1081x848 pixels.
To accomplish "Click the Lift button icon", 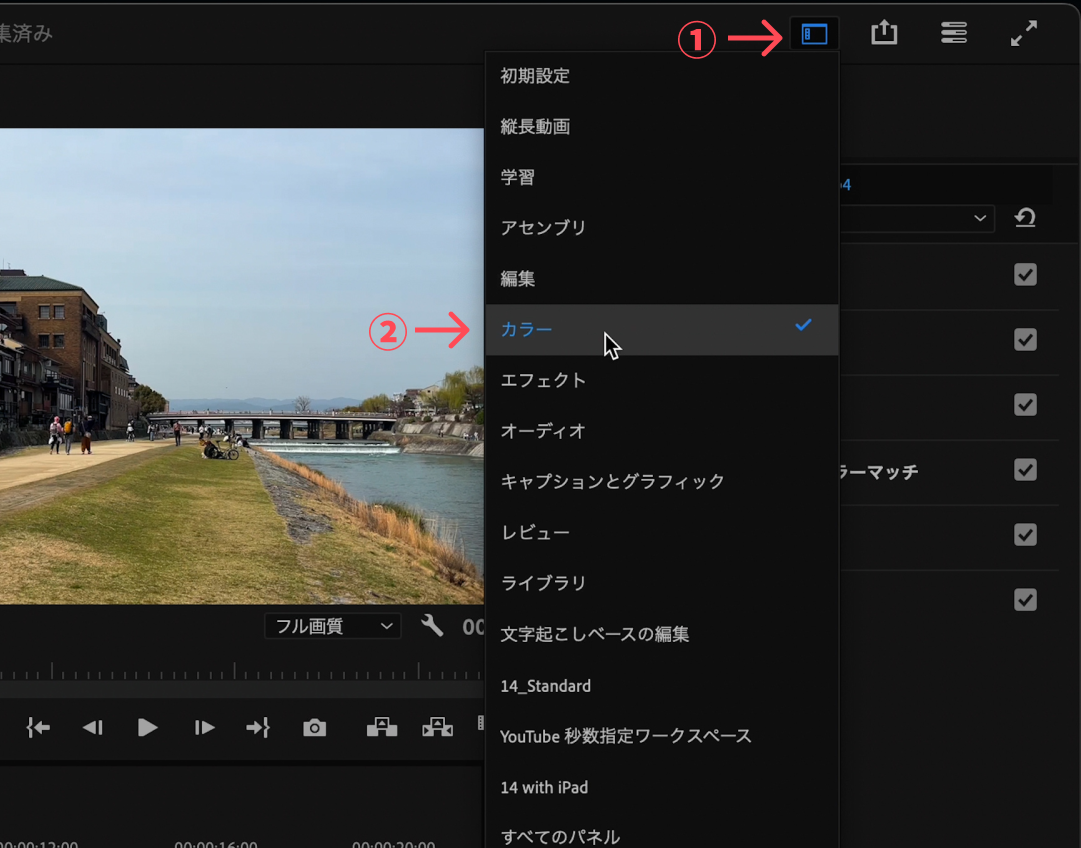I will (x=382, y=727).
